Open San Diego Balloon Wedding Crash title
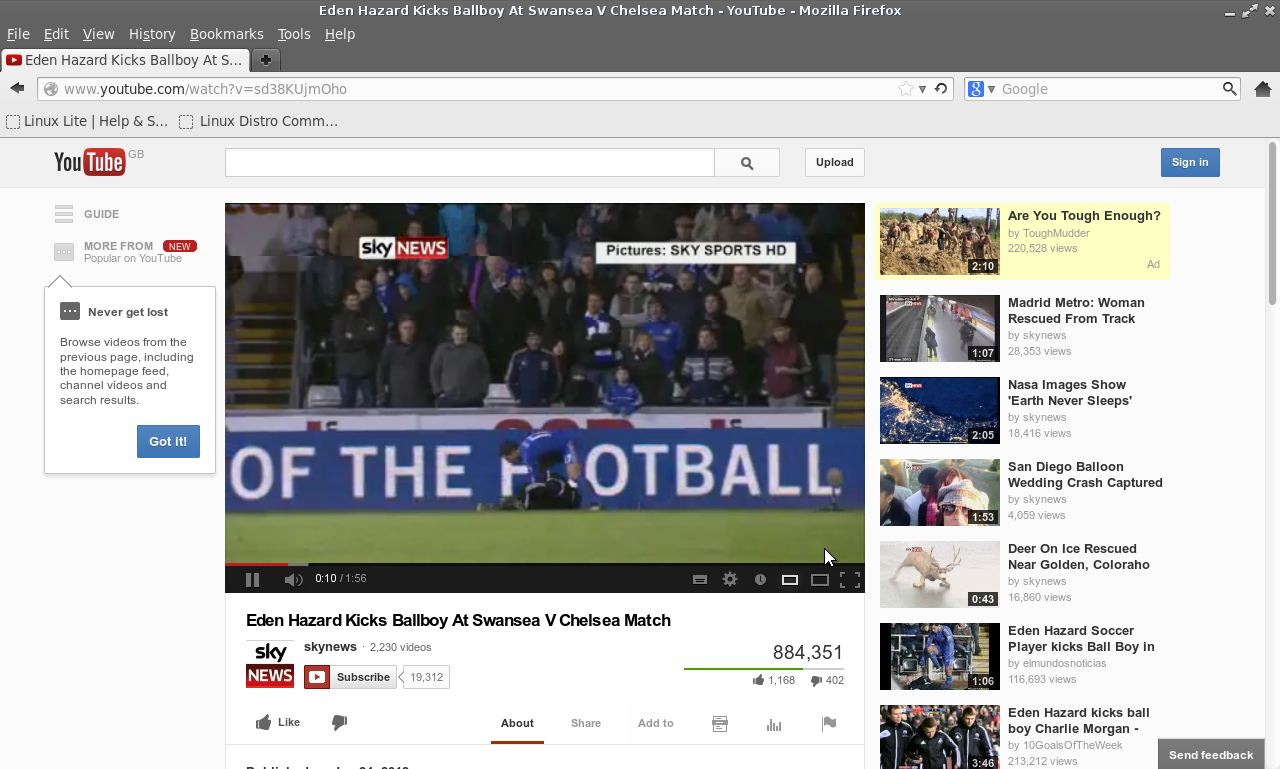This screenshot has height=769, width=1280. pos(1085,475)
